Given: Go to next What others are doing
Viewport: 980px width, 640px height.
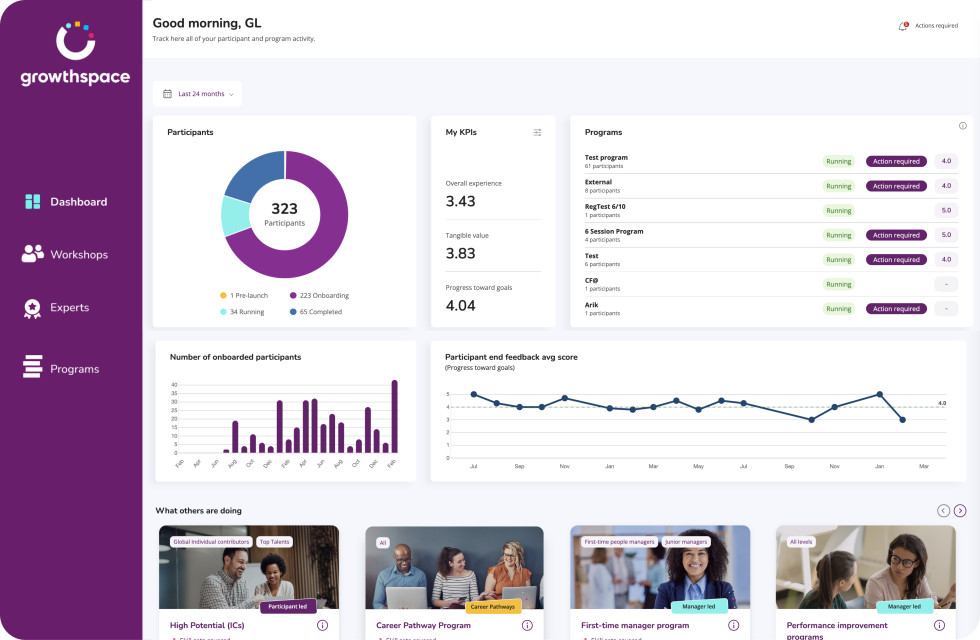Looking at the screenshot, I should (960, 511).
